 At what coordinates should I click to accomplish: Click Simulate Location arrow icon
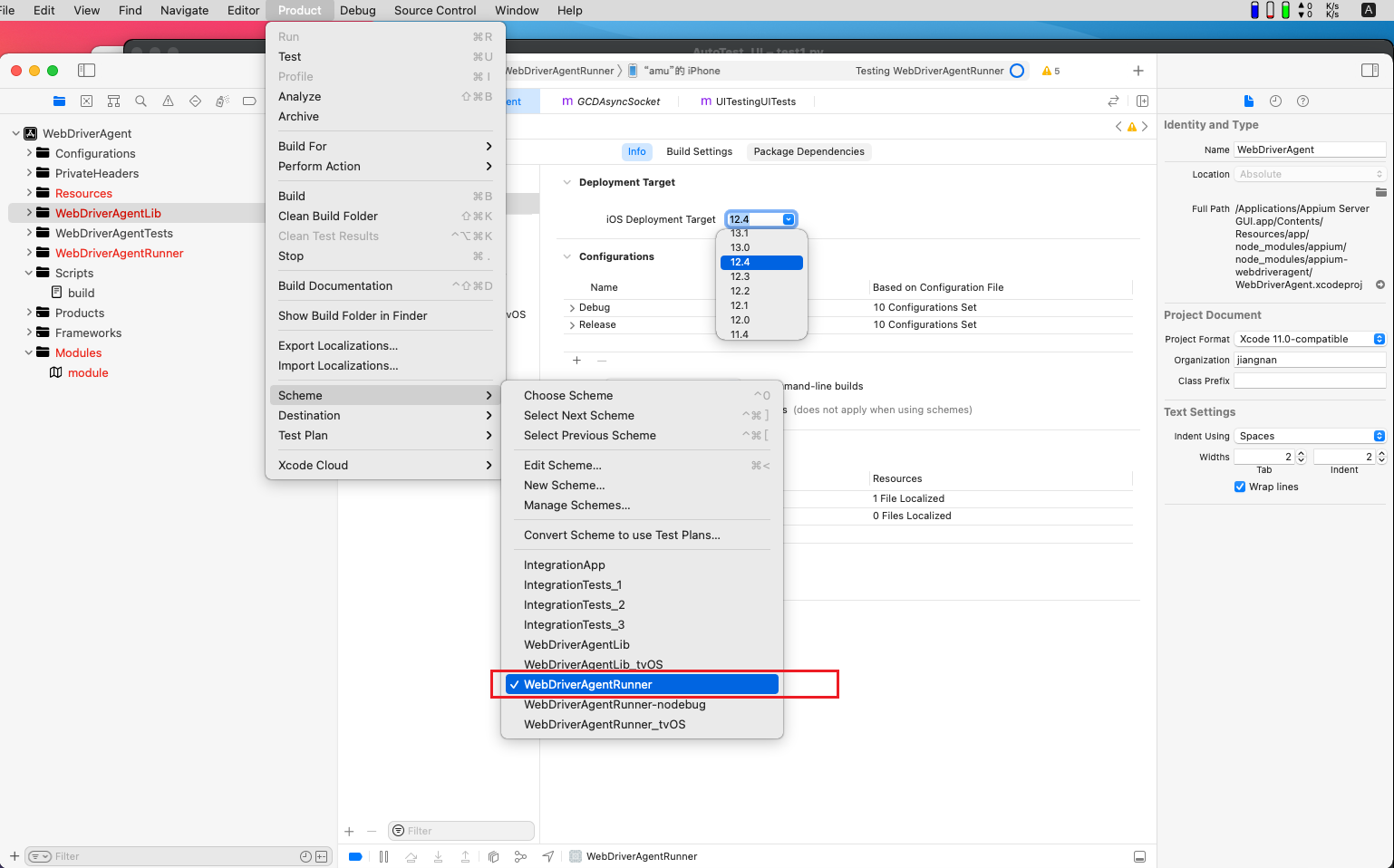point(547,856)
